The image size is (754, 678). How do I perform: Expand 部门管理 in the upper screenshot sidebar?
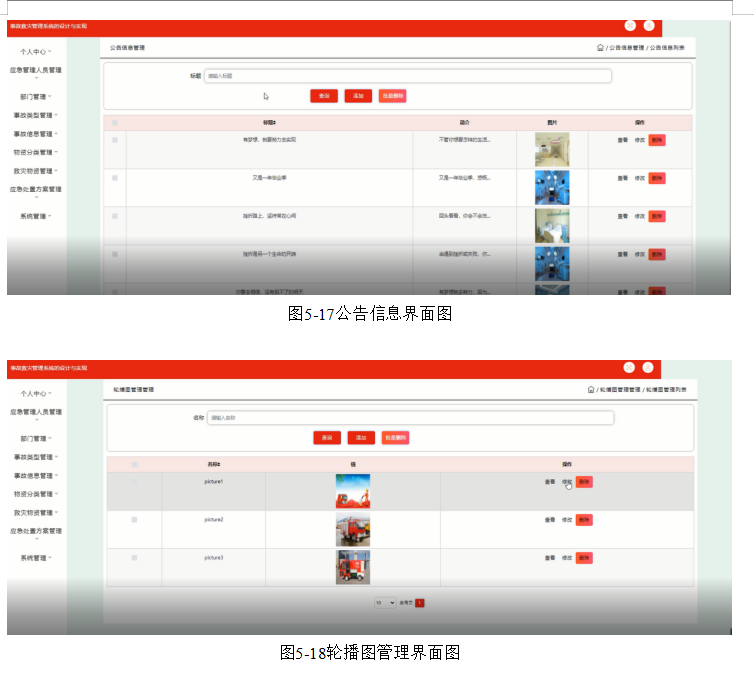(x=36, y=97)
